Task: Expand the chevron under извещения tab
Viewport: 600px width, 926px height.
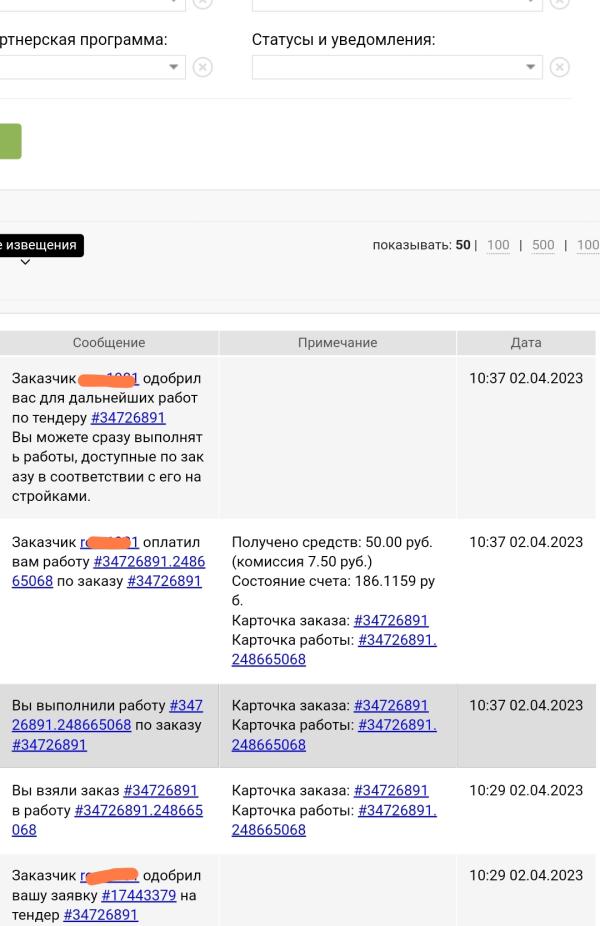Action: [x=25, y=262]
